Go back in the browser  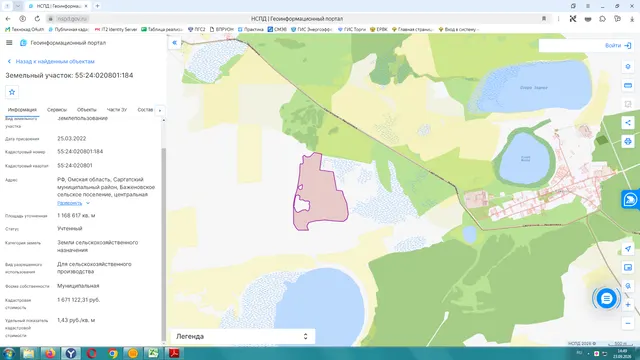point(8,19)
